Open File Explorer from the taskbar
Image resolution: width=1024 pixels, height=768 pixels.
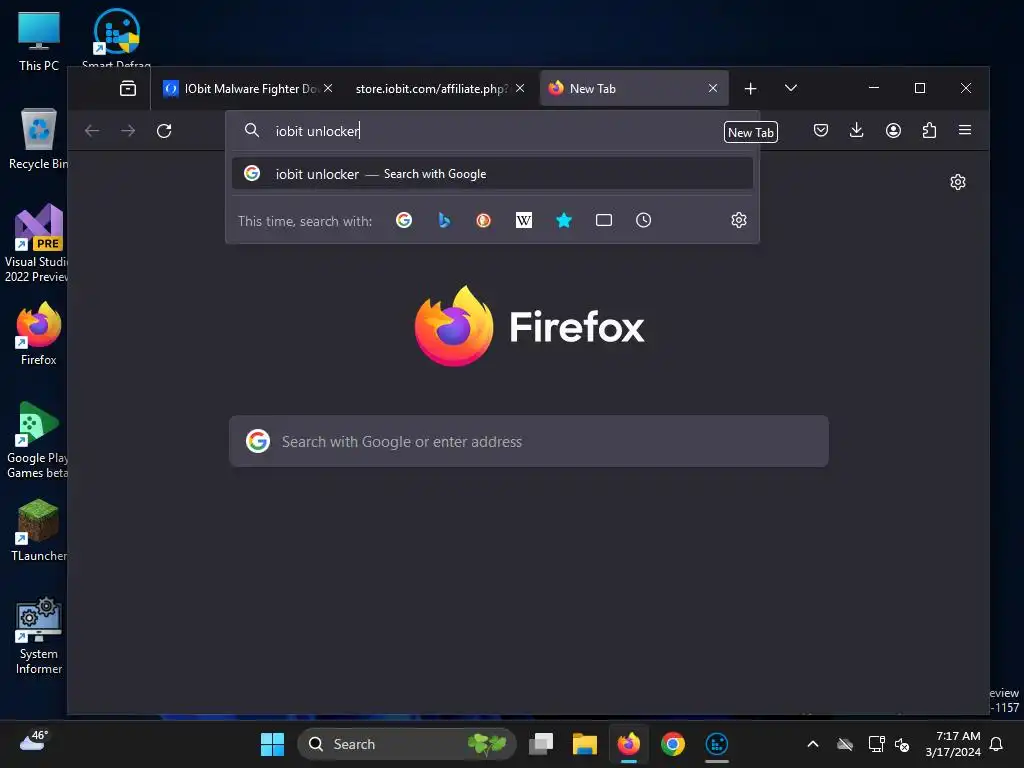[584, 744]
